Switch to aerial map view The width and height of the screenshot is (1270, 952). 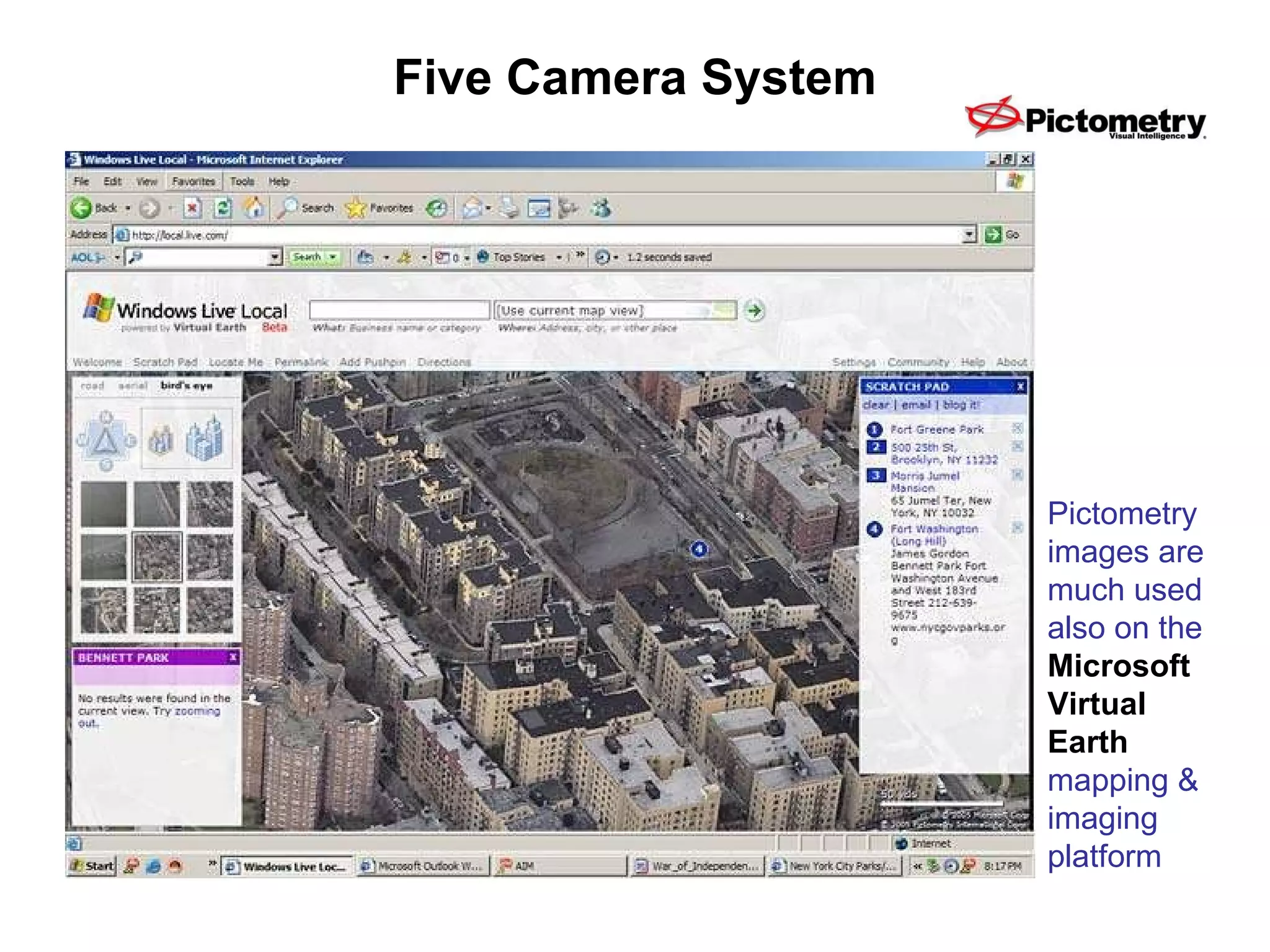133,386
